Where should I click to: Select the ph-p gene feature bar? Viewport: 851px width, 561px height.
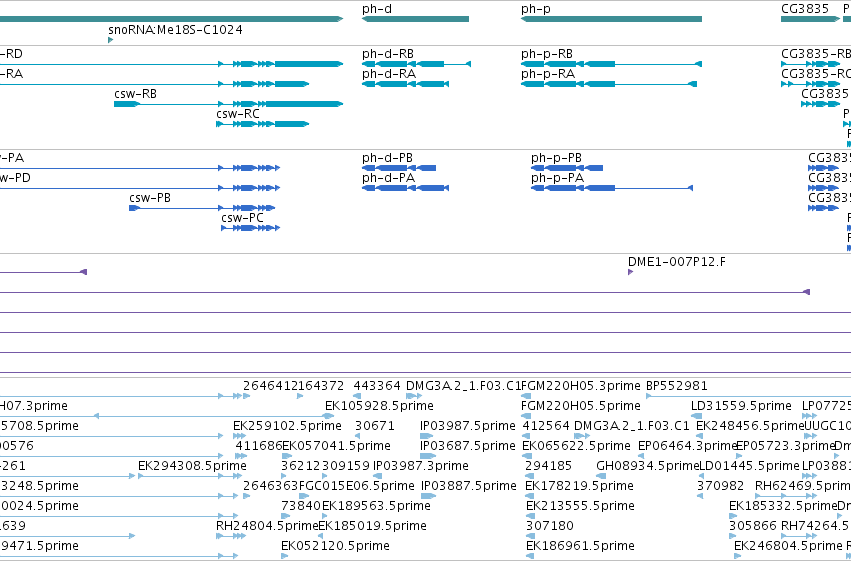click(x=611, y=19)
